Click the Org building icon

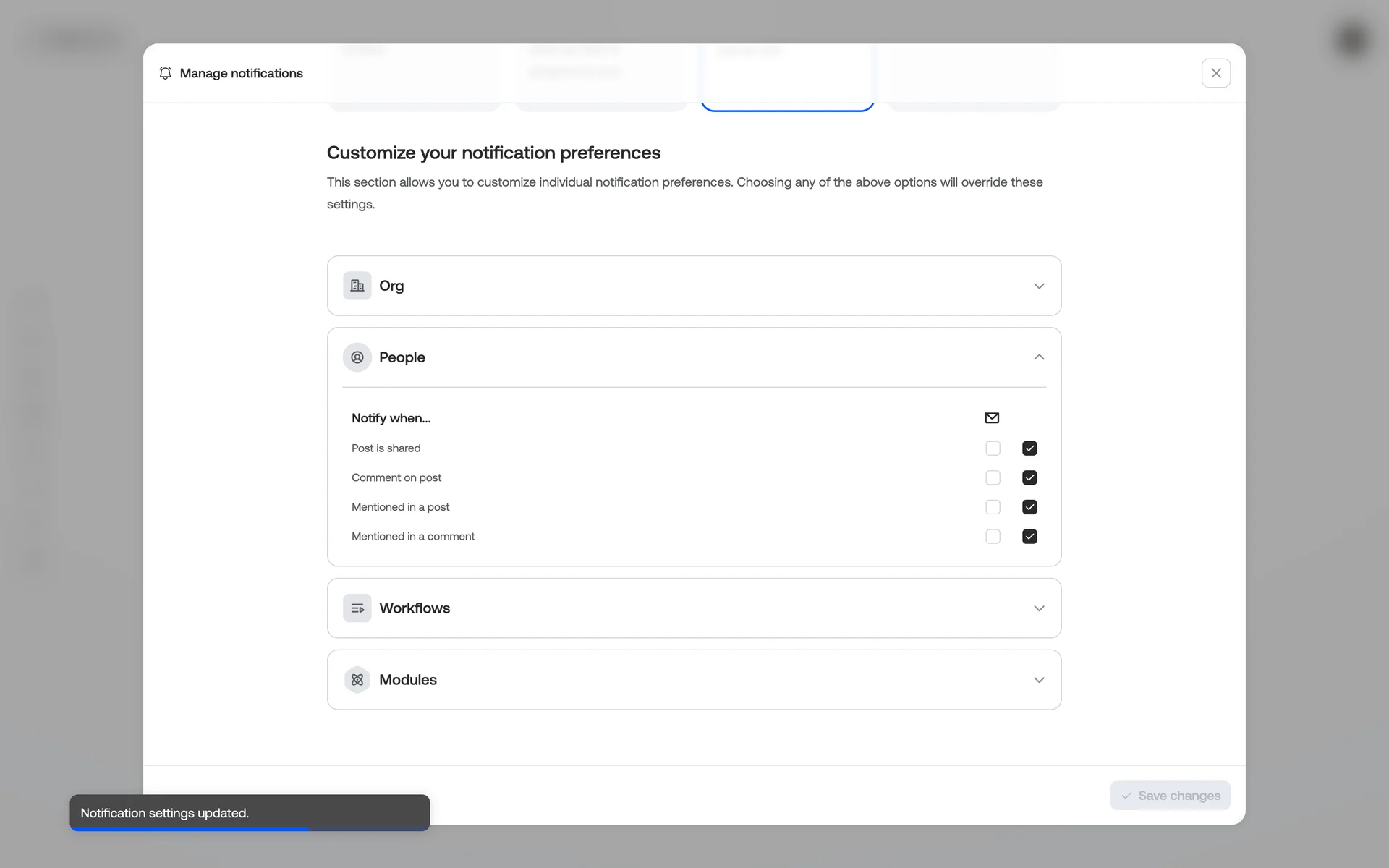pos(357,286)
